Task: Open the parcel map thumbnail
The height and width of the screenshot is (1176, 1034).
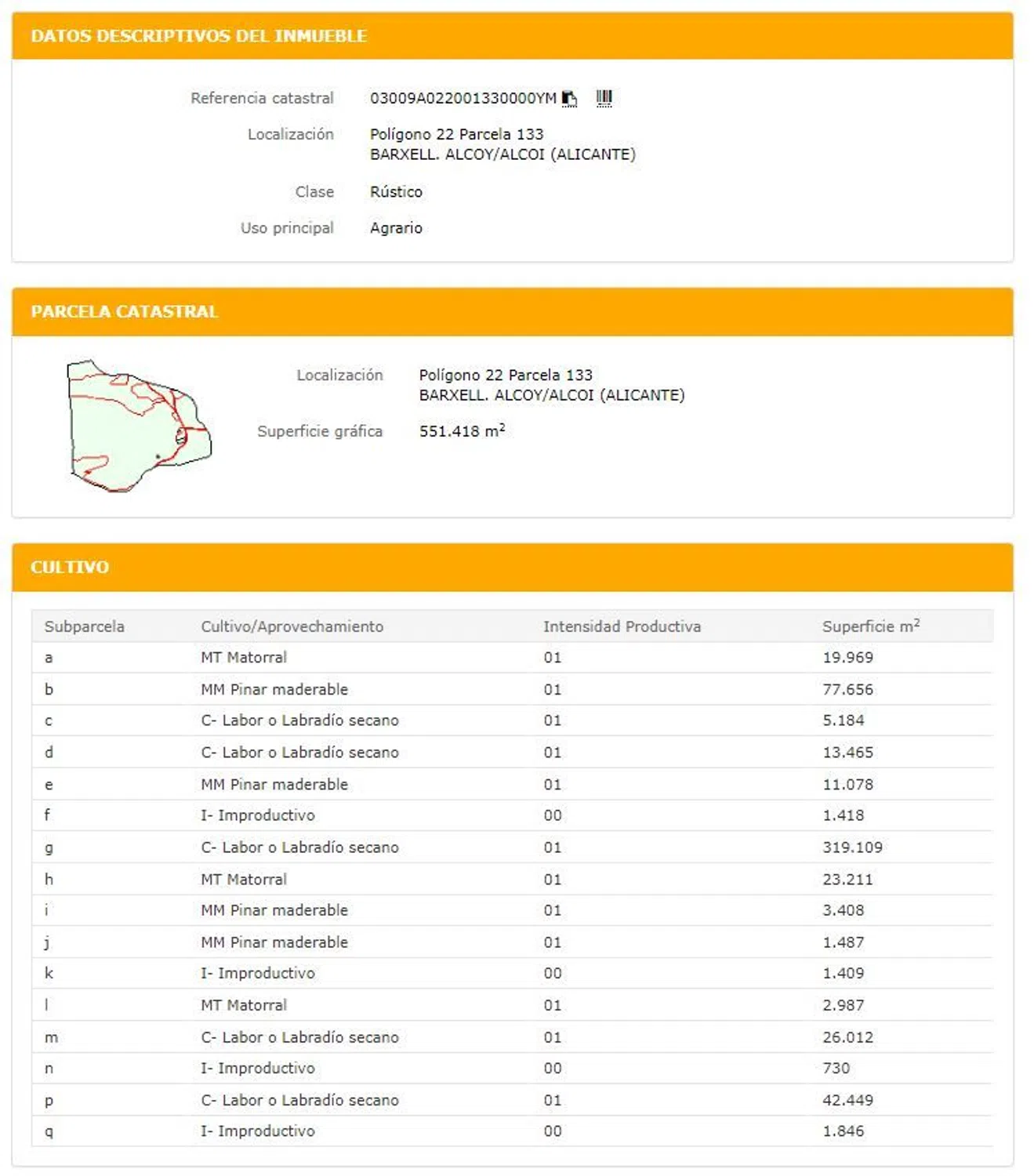Action: click(139, 426)
